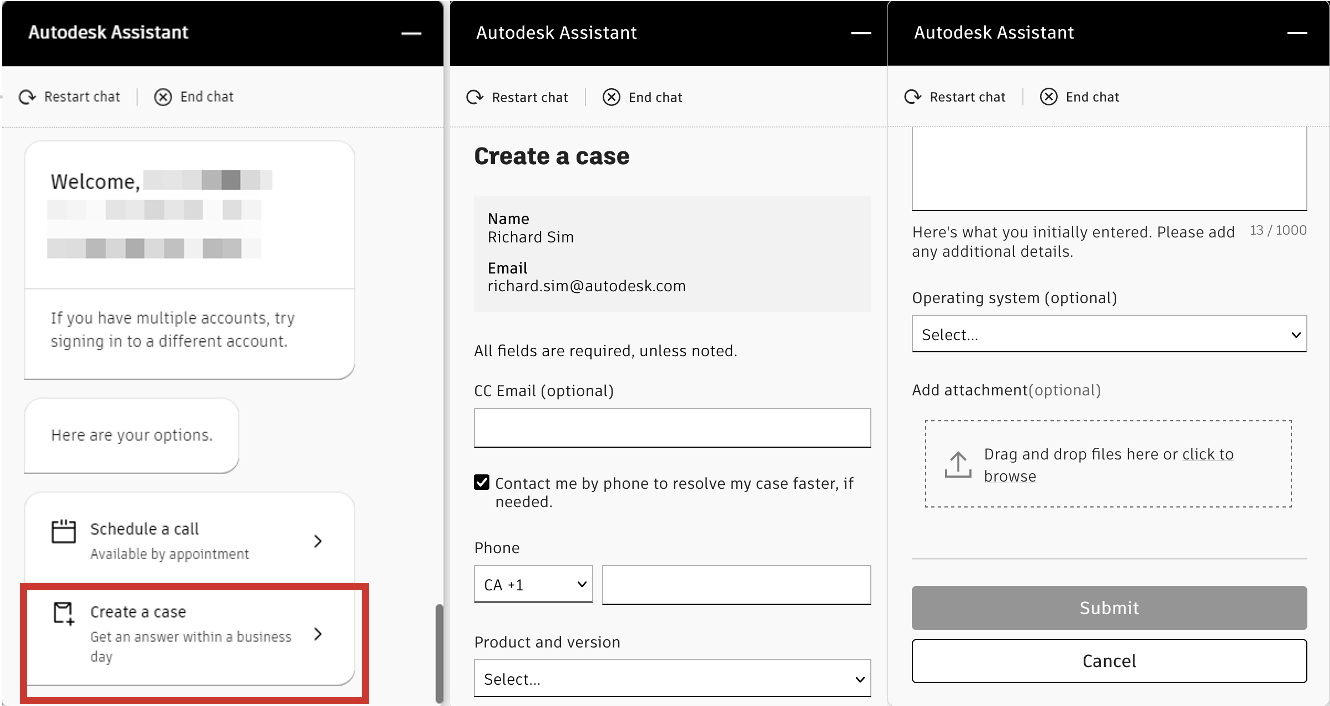Expand the Schedule a call option via its chevron
Screen dimensions: 1330x706
pos(317,540)
